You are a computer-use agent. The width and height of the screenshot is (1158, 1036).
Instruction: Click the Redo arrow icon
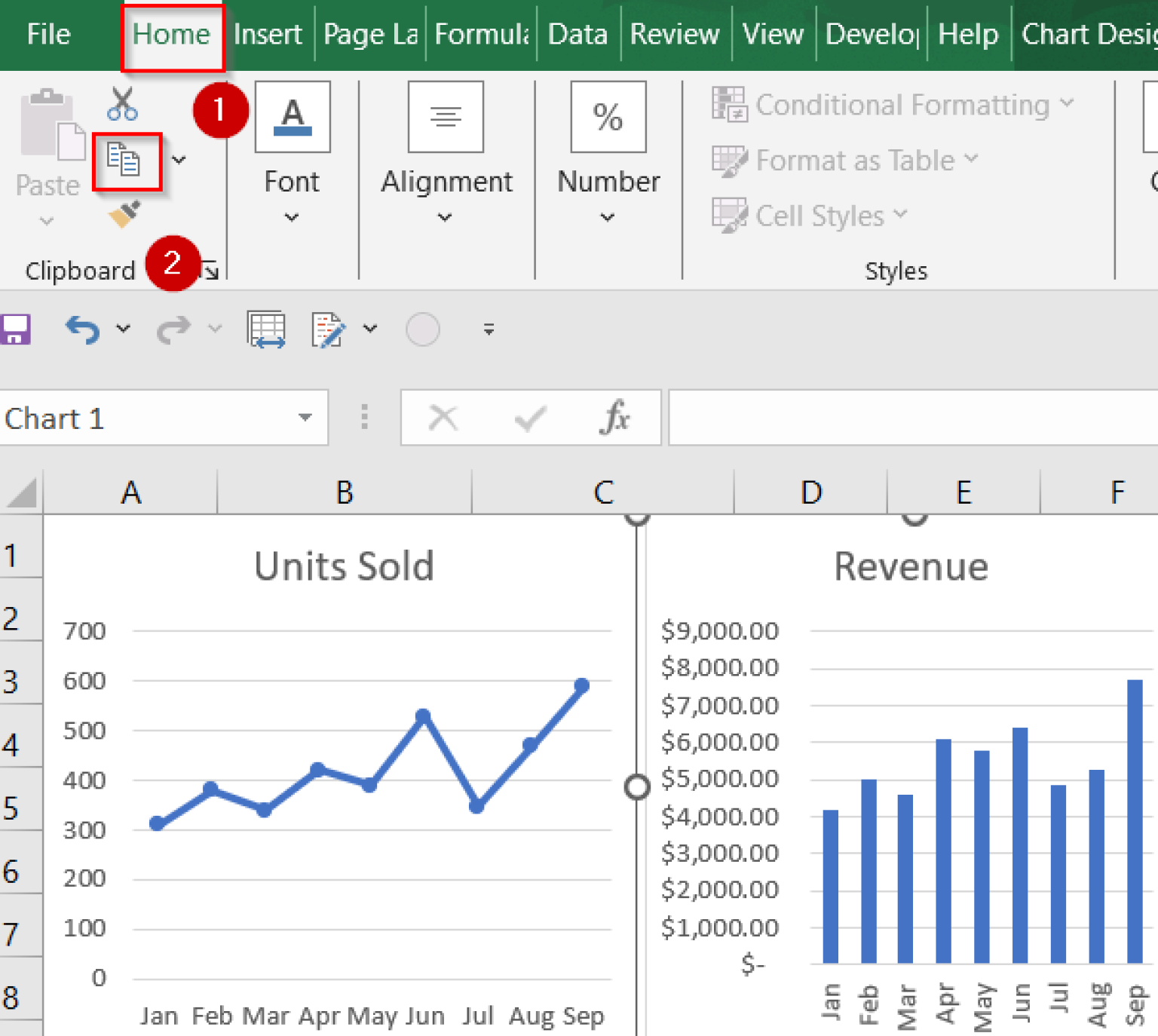172,329
